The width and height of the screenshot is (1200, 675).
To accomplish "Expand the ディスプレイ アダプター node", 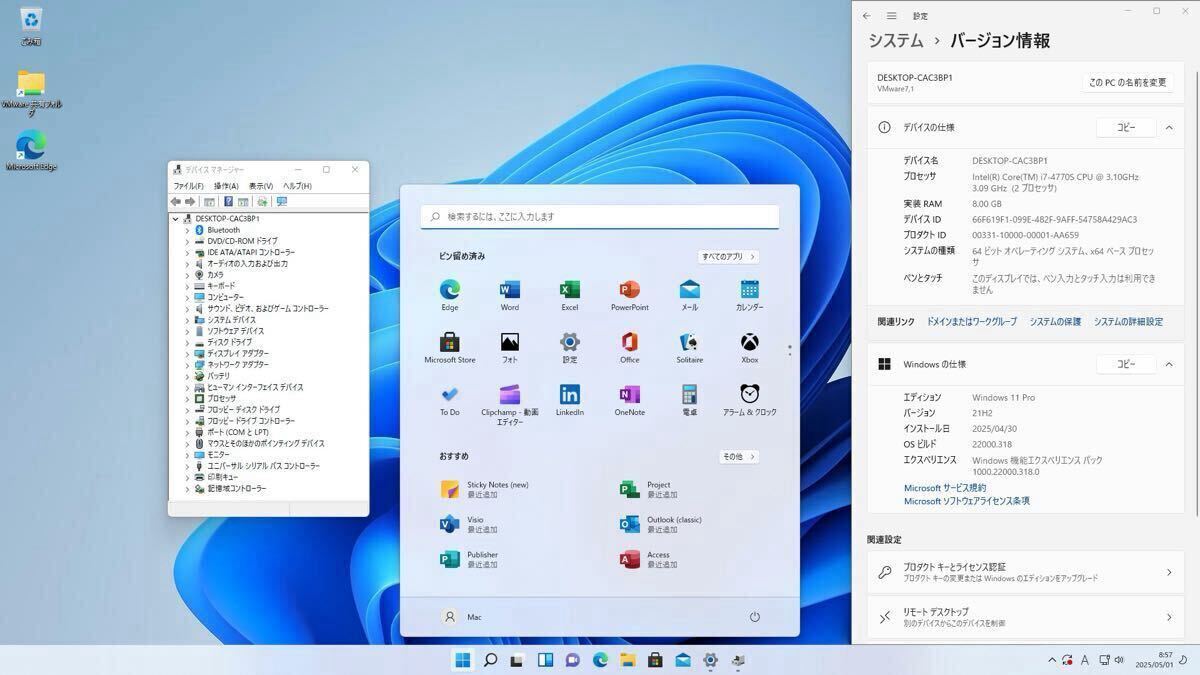I will 187,353.
